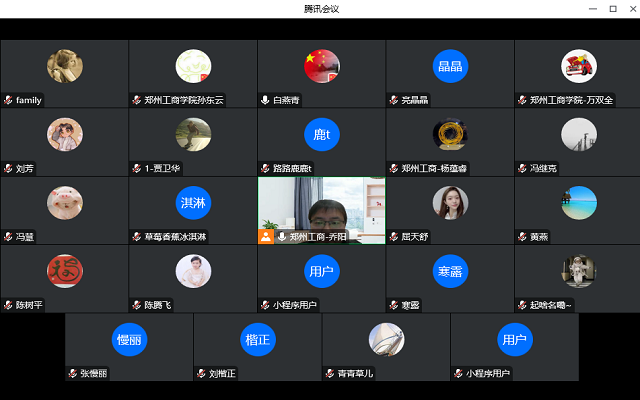Select the blue 晶晶 avatar
The image size is (640, 400).
(450, 66)
